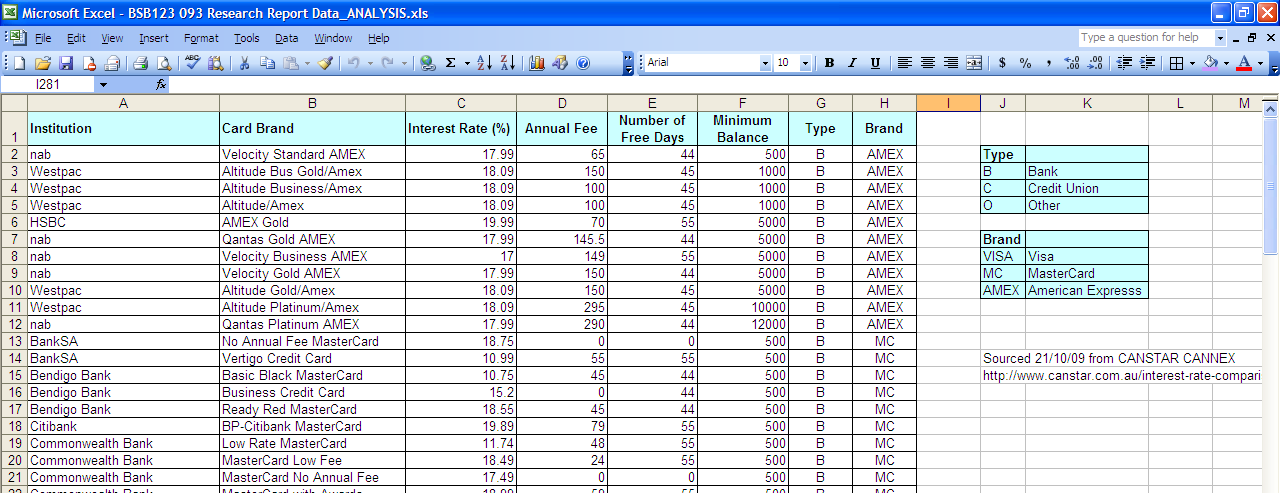Click the Save icon in toolbar
This screenshot has height=493, width=1280.
point(66,63)
